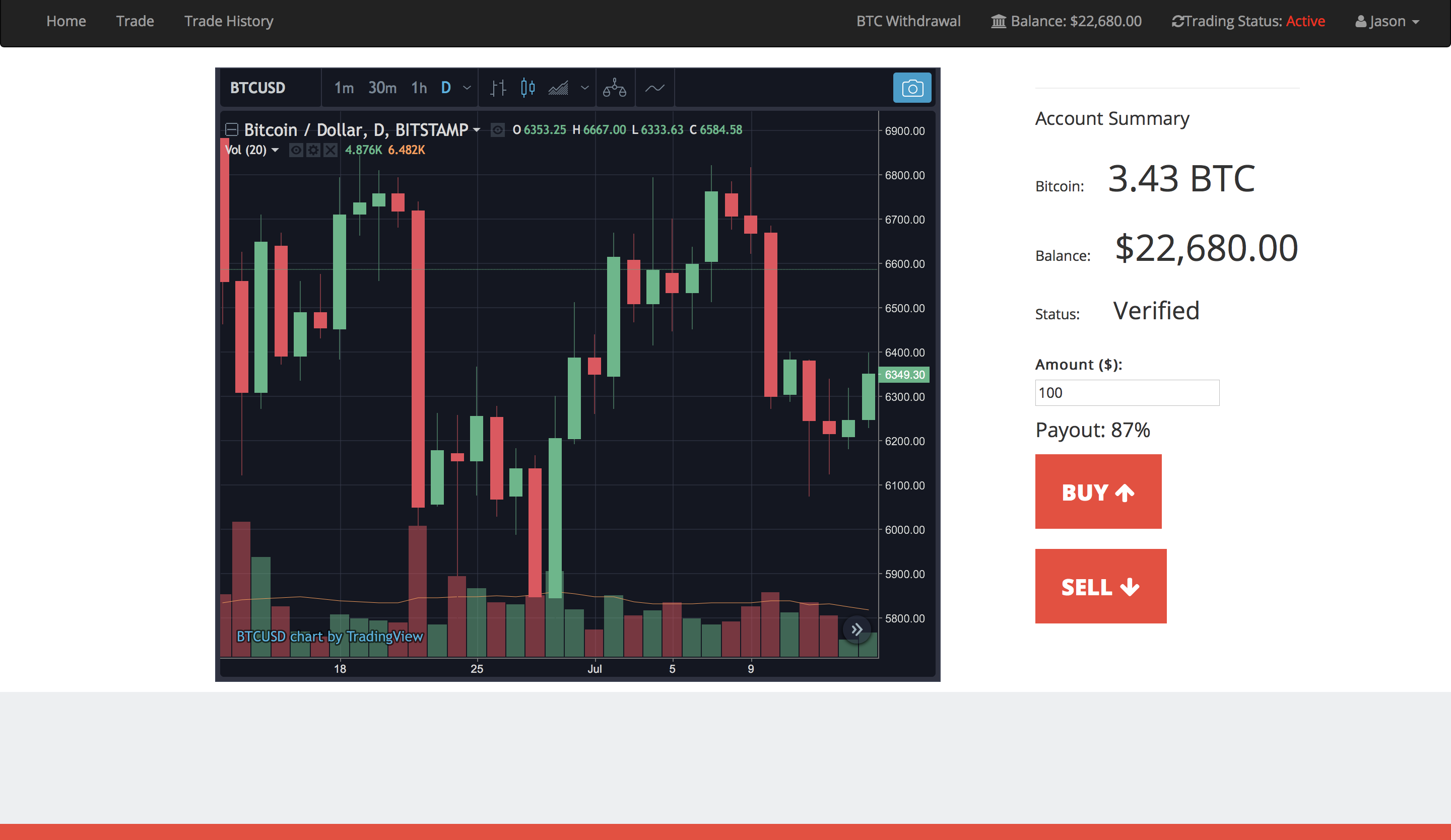Take a chart snapshot with camera icon
This screenshot has width=1451, height=840.
(911, 88)
